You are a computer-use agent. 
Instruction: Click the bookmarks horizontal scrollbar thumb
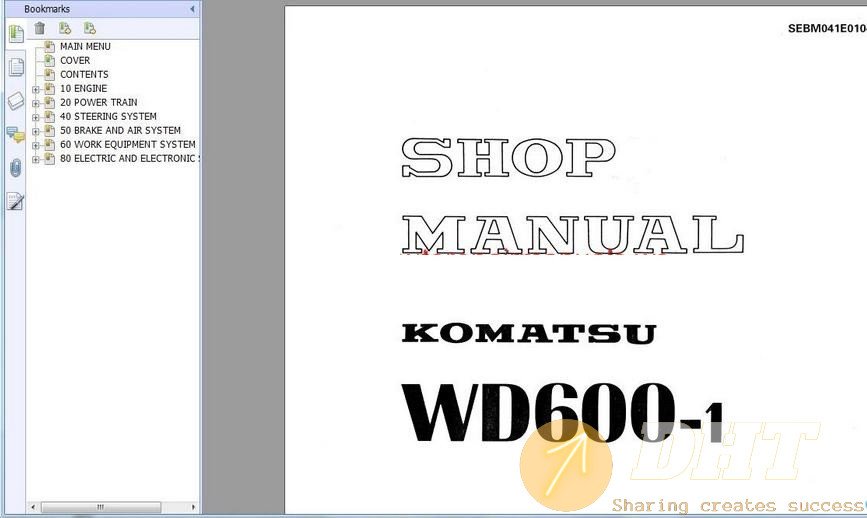tap(101, 507)
